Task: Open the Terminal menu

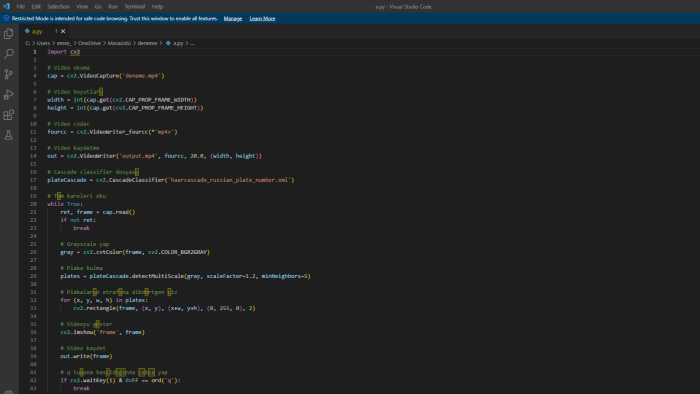Action: pos(134,7)
